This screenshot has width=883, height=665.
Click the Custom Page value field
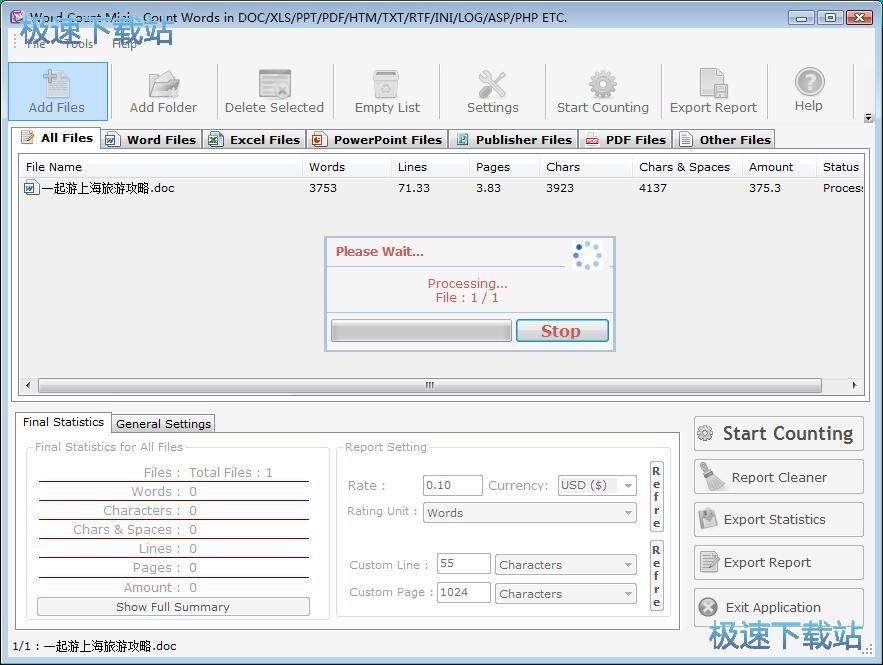[x=463, y=592]
